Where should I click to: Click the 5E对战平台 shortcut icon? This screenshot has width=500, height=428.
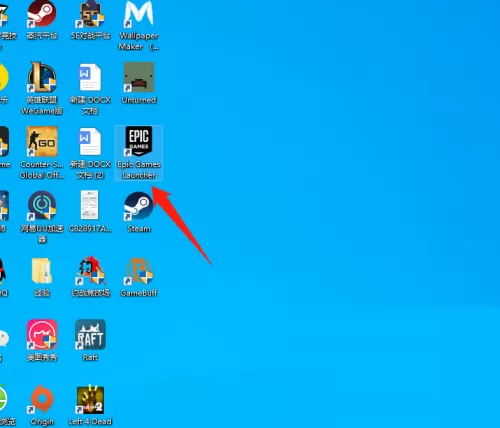(90, 13)
